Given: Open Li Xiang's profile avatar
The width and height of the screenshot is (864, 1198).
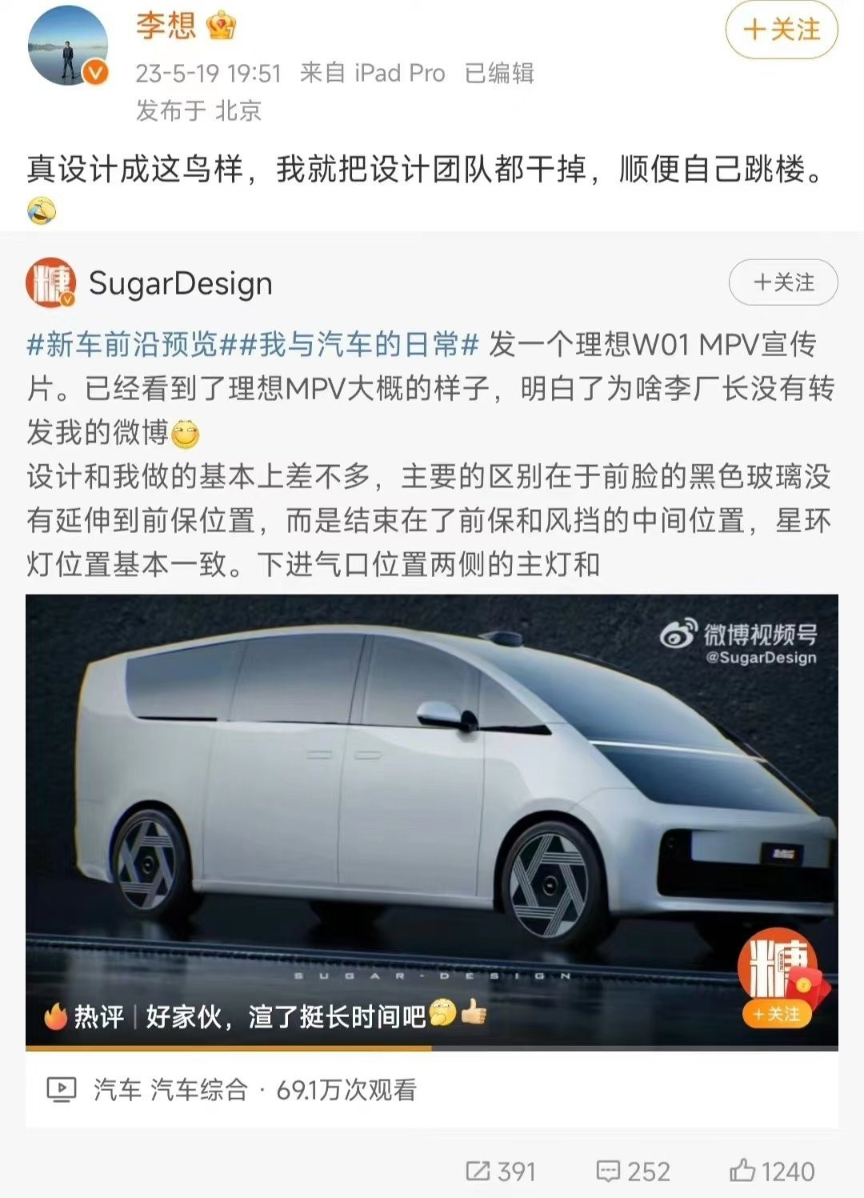Looking at the screenshot, I should click(x=67, y=45).
